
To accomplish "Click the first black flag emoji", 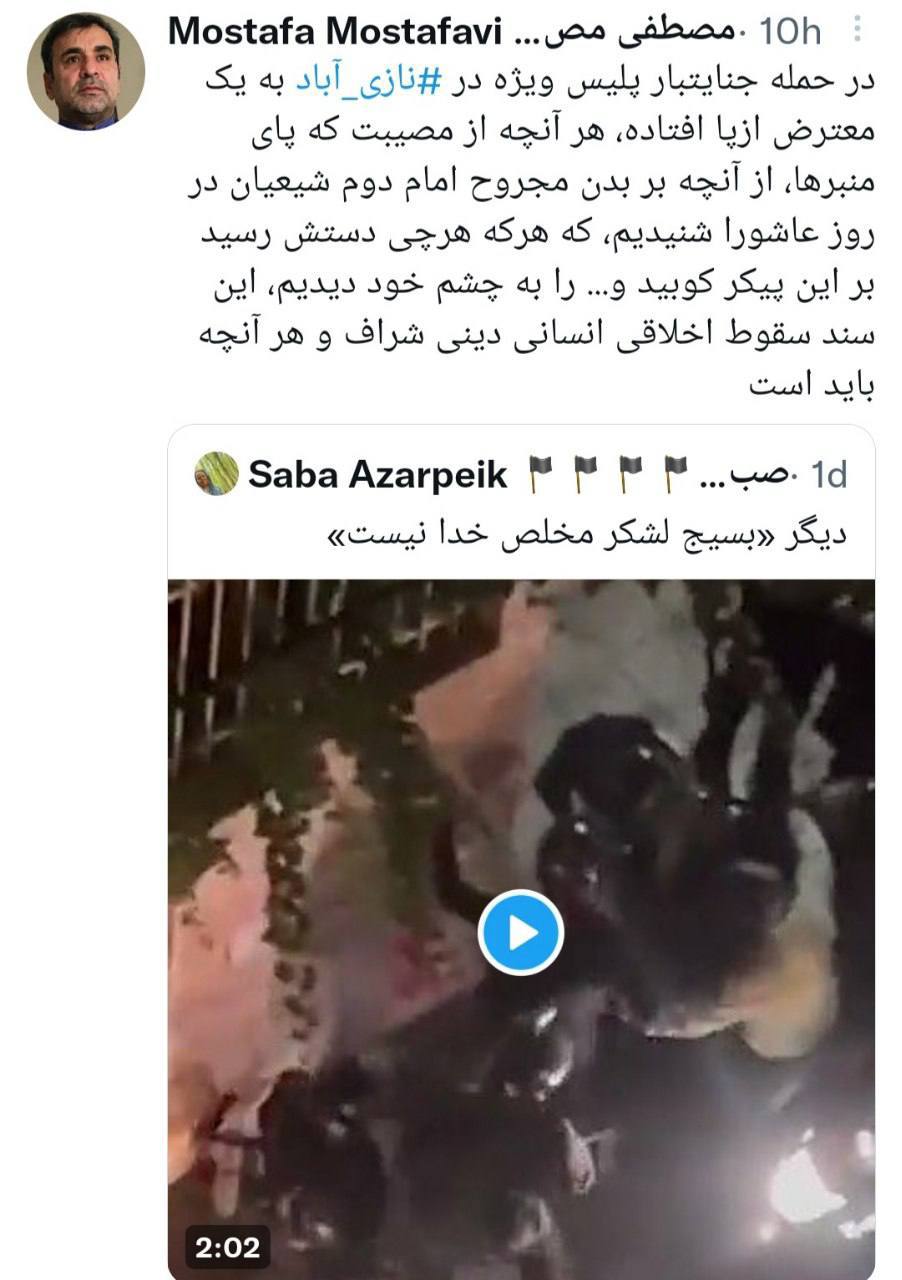I will [541, 472].
